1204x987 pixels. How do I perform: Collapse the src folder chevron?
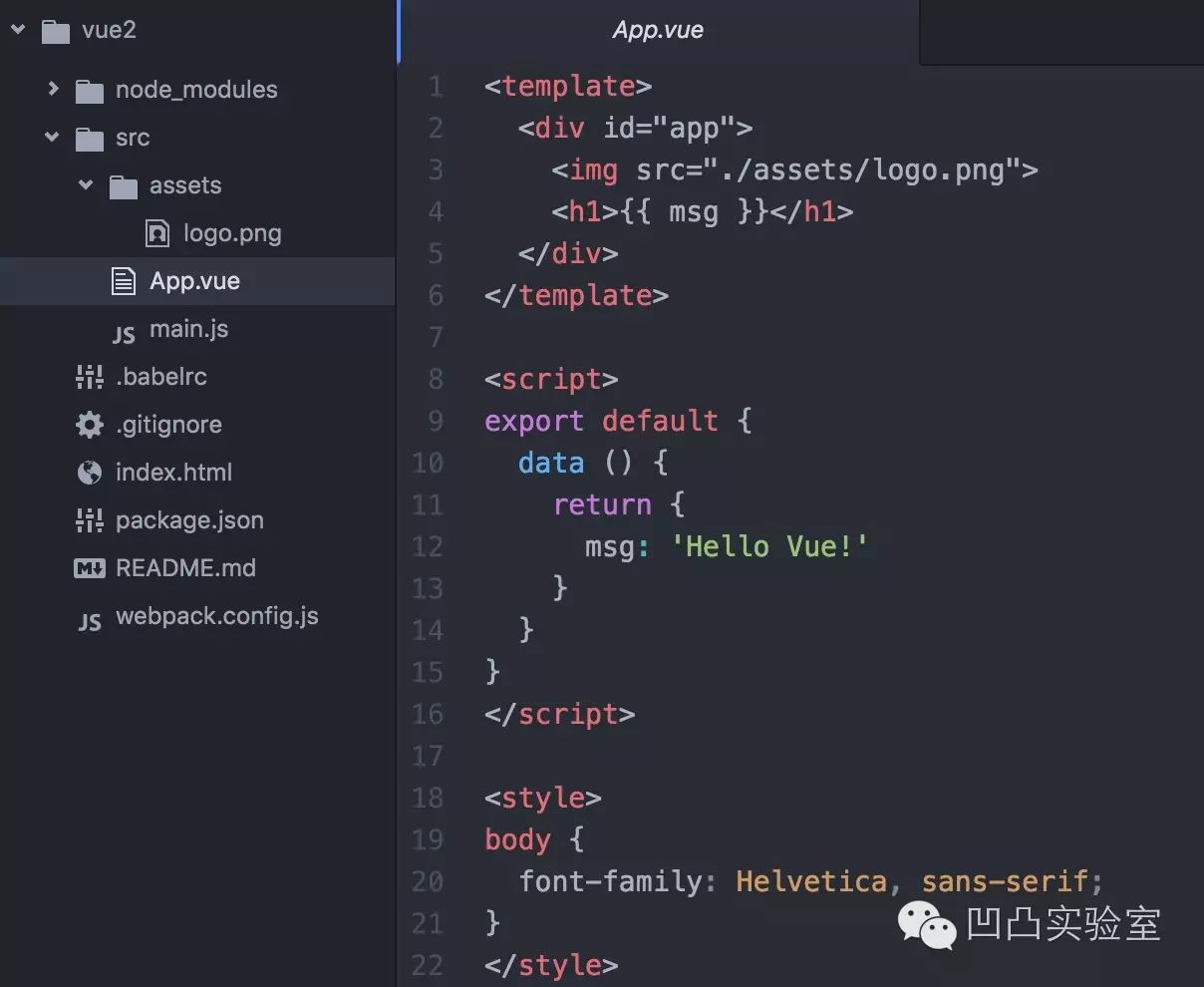coord(52,138)
